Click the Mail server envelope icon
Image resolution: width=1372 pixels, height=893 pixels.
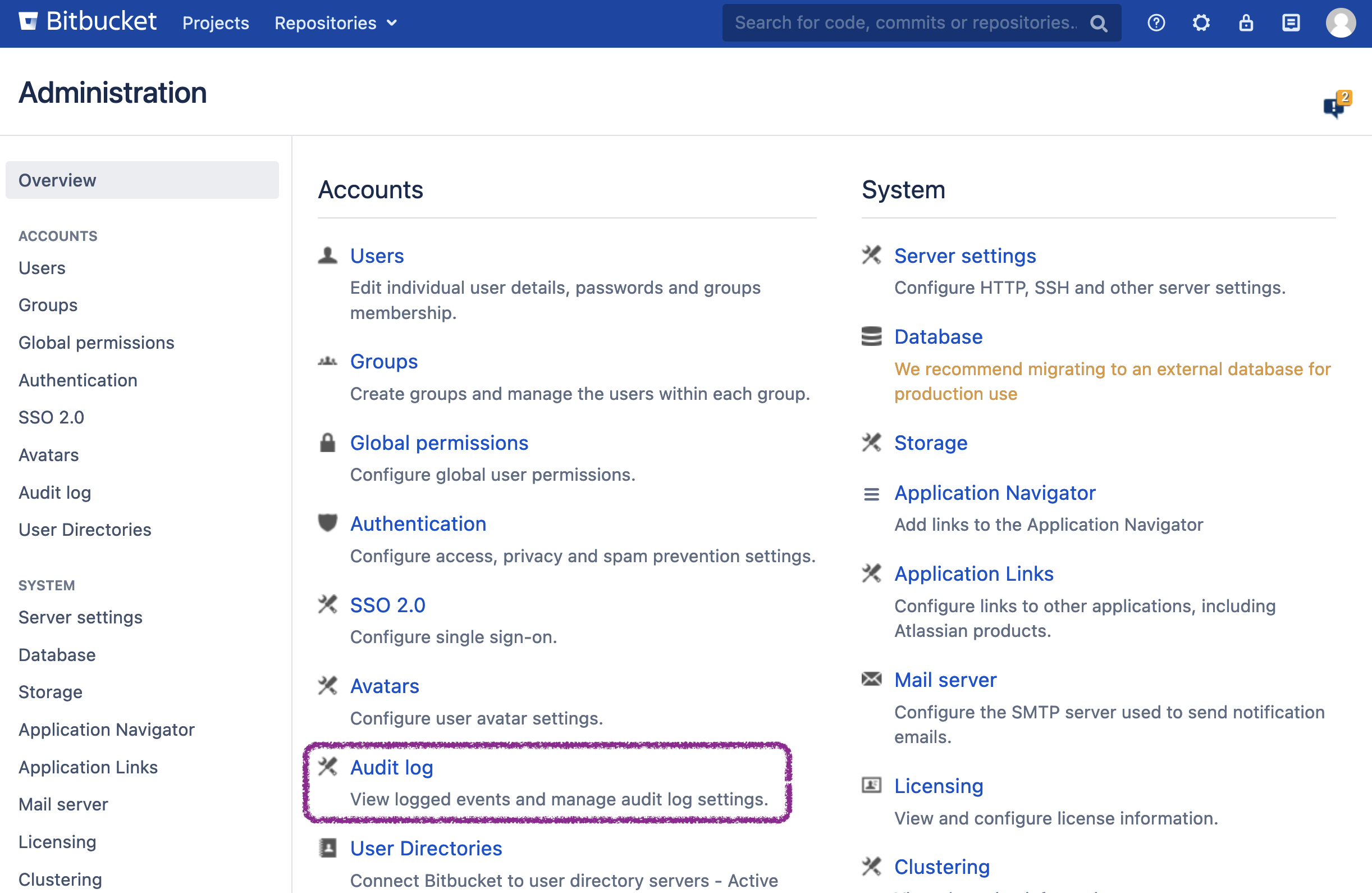tap(871, 679)
